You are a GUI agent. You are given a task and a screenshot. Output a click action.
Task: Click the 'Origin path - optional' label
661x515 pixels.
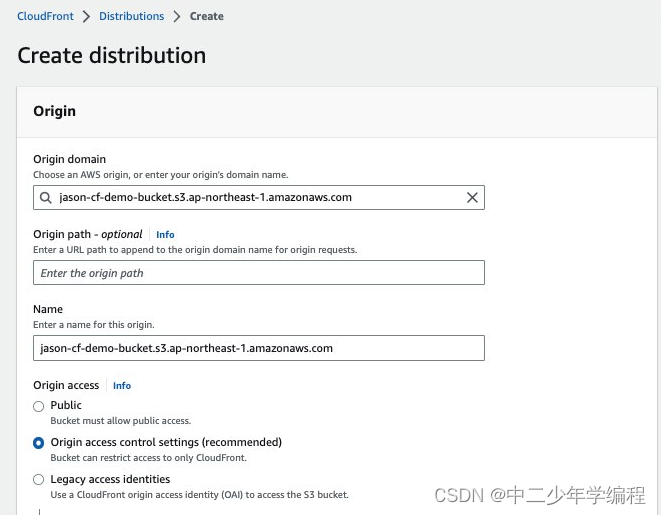[88, 234]
